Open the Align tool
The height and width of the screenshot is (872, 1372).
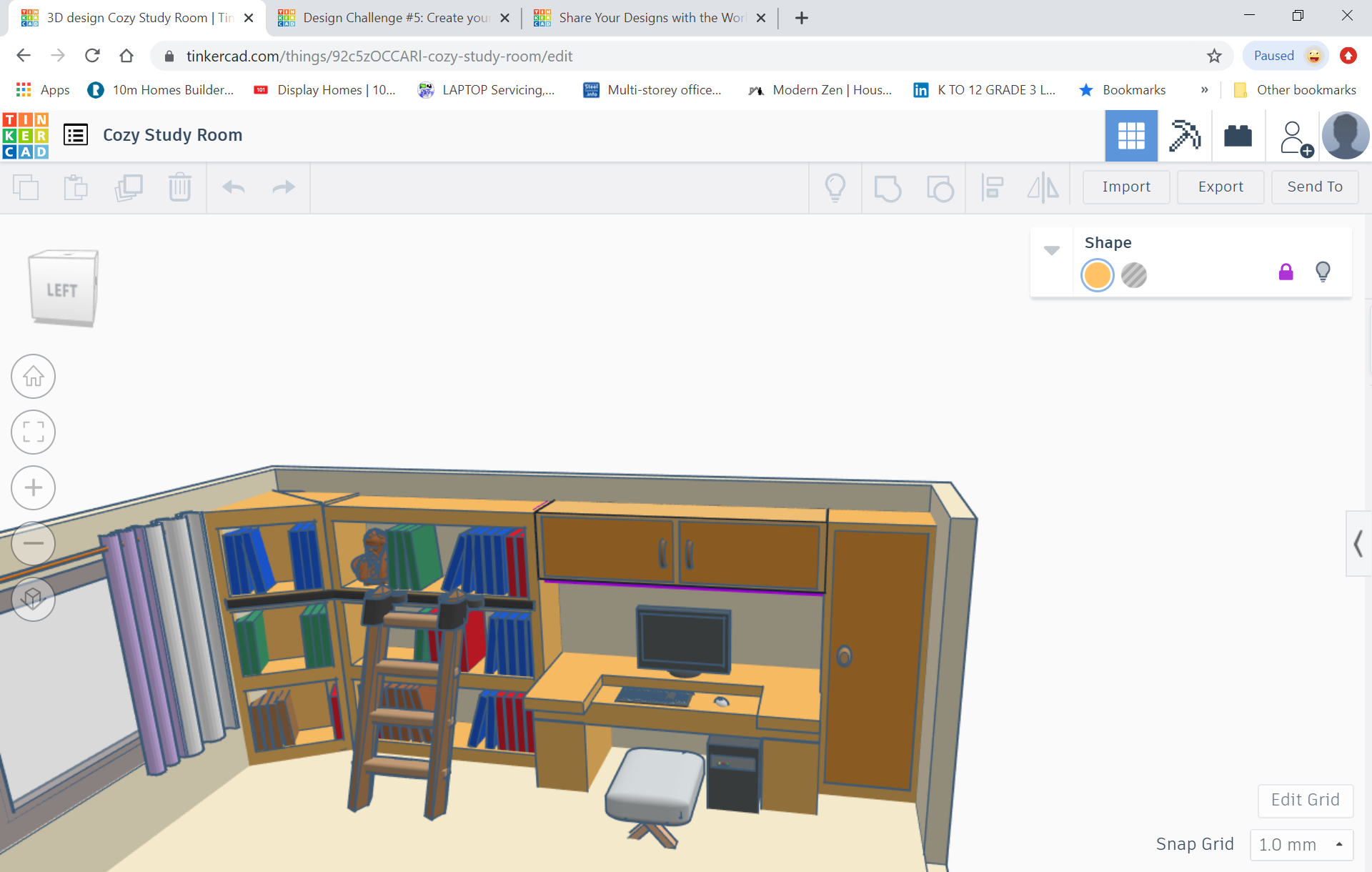point(993,187)
